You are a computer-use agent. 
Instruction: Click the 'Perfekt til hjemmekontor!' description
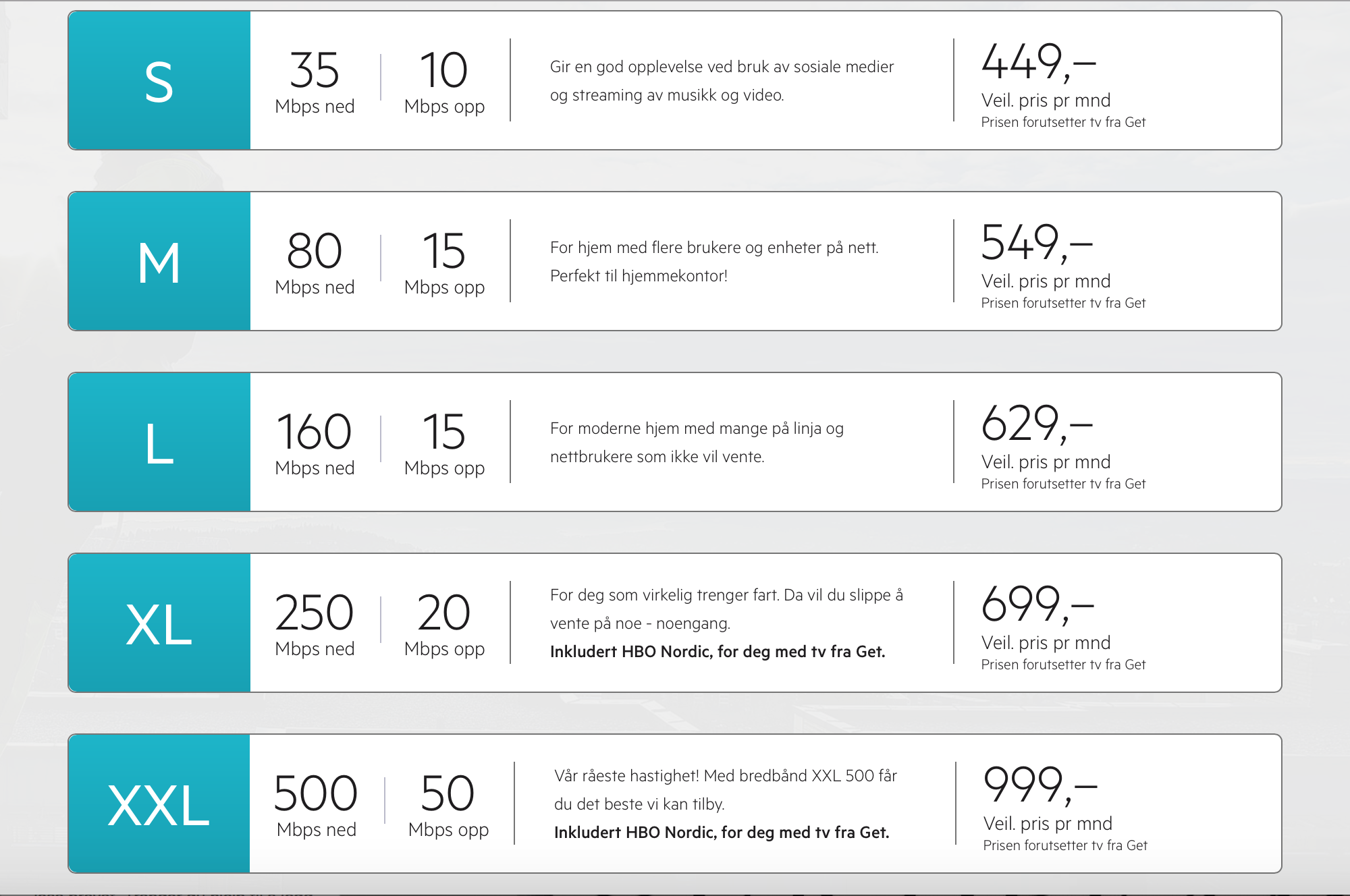(x=639, y=276)
